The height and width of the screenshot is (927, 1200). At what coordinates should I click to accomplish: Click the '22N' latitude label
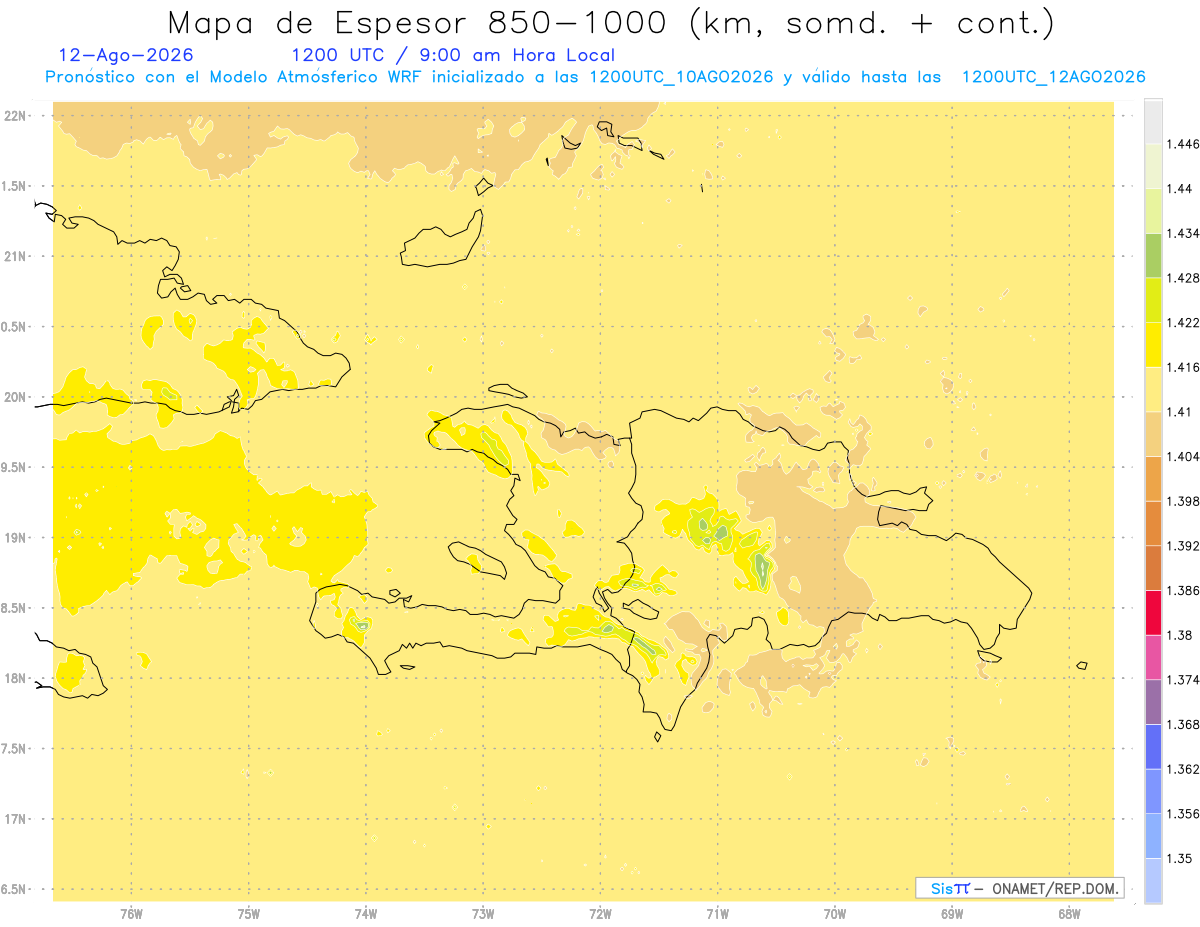coord(17,115)
